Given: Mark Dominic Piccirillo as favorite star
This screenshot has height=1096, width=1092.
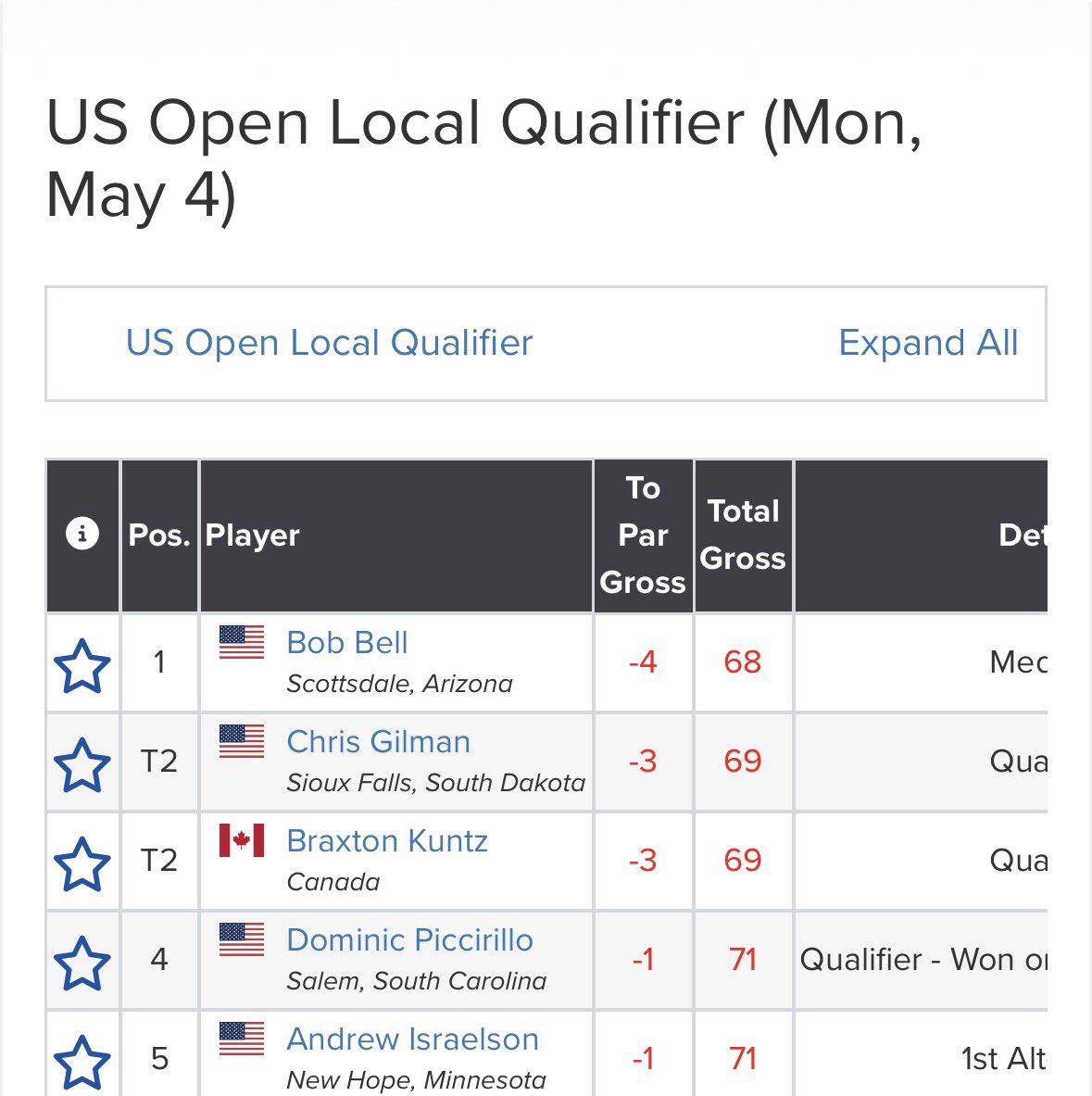Looking at the screenshot, I should click(82, 964).
